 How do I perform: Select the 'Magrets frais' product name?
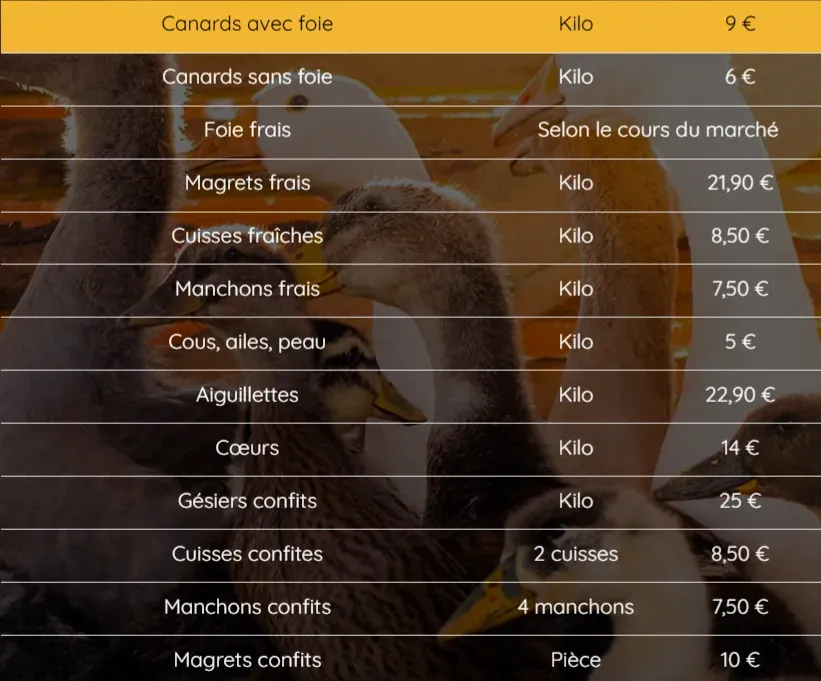(247, 183)
